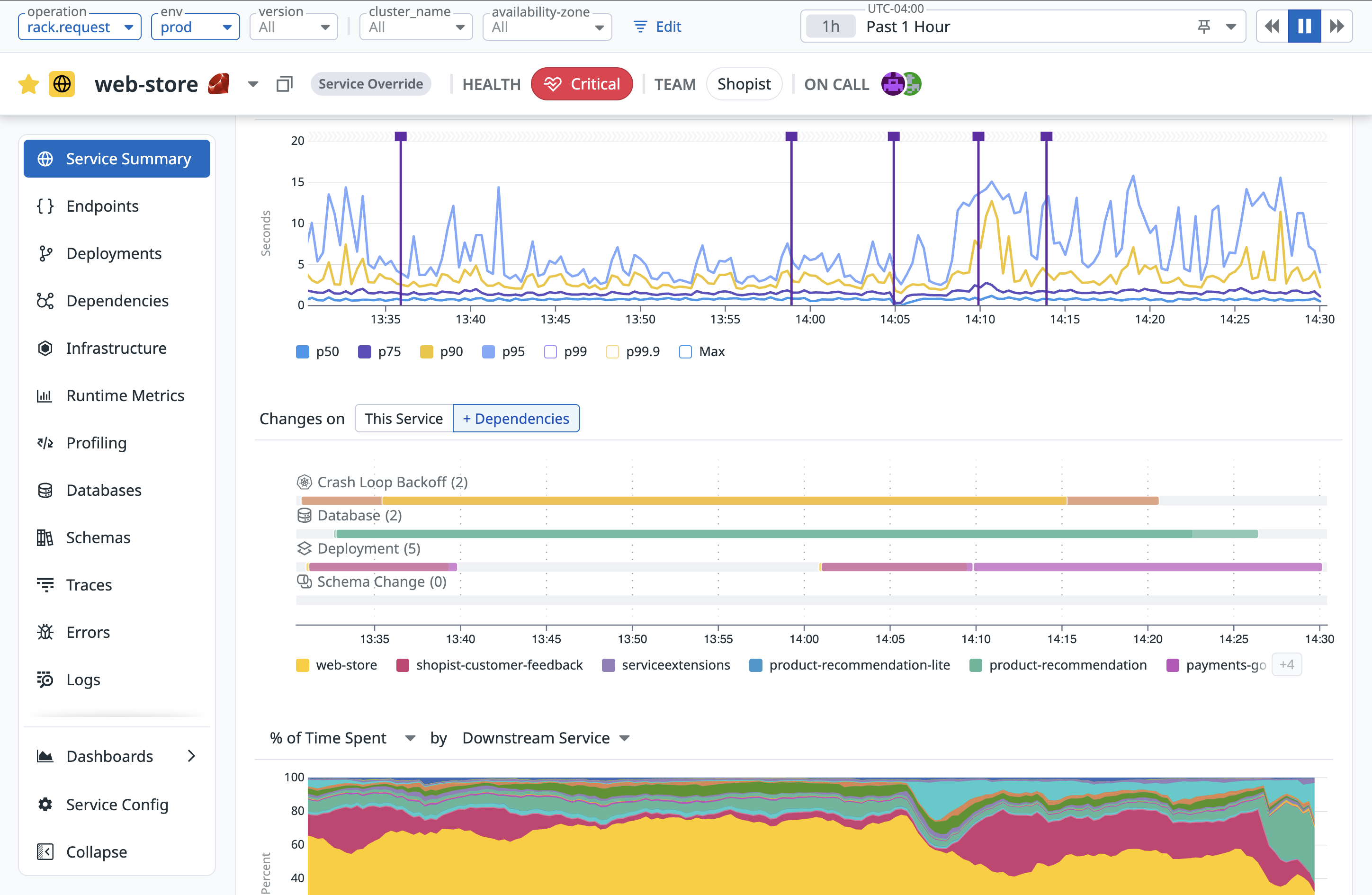Click the copy service name icon
This screenshot has height=895, width=1372.
point(284,84)
